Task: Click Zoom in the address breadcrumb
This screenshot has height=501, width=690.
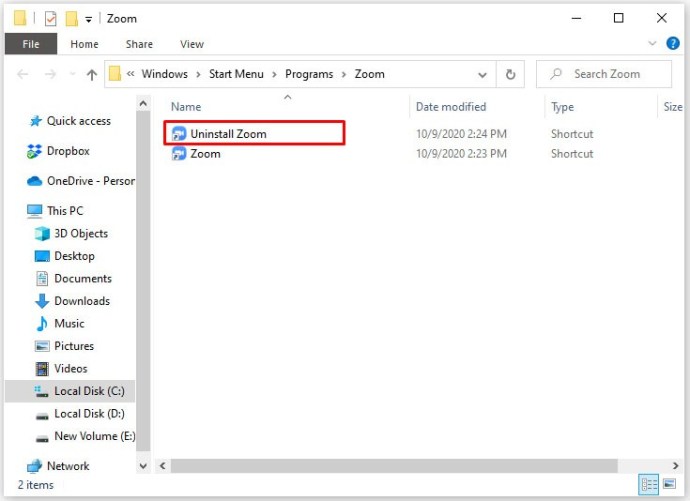Action: pyautogui.click(x=370, y=74)
